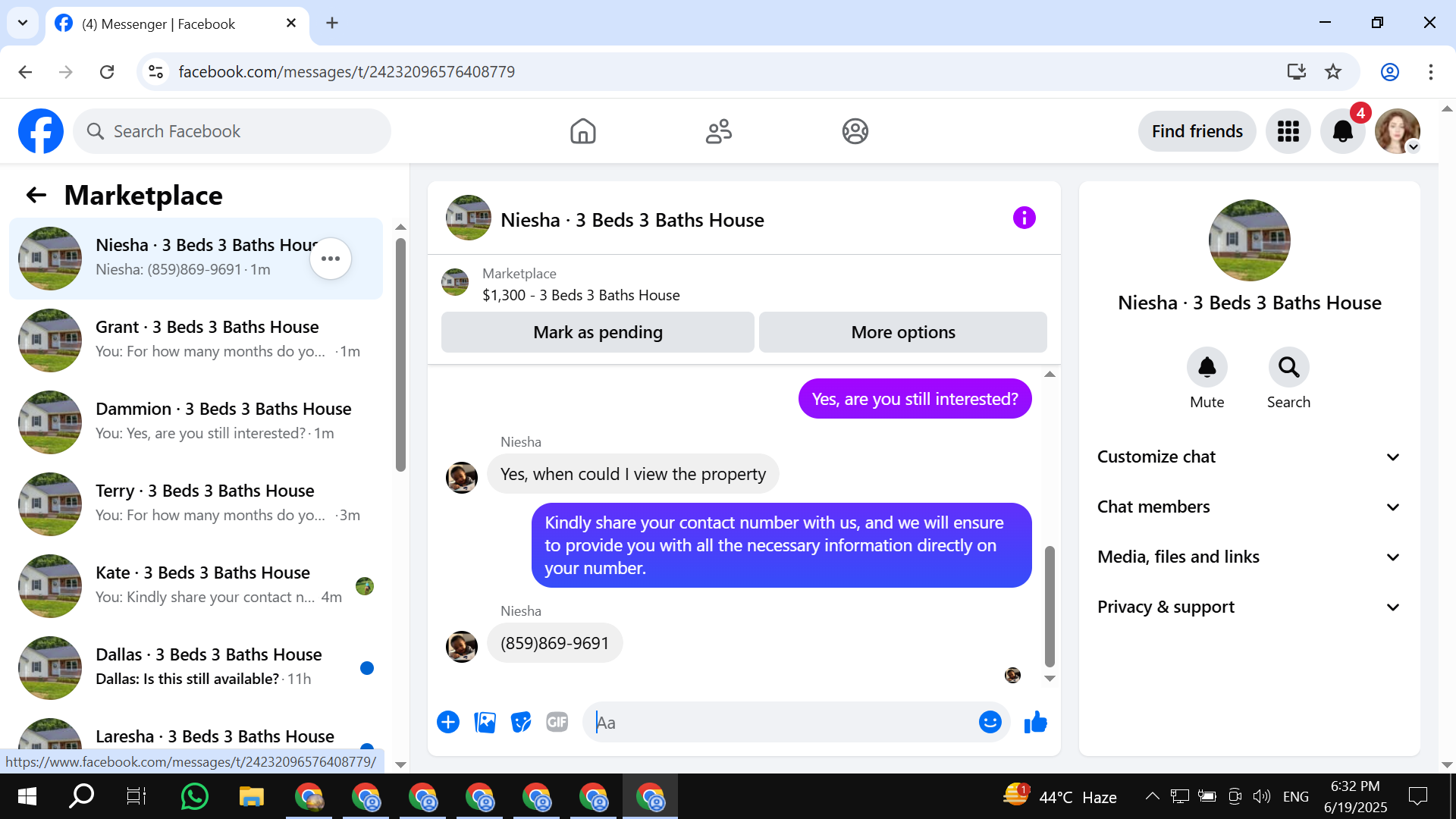Open the Friends icon in top navigation
1456x819 pixels.
[719, 131]
